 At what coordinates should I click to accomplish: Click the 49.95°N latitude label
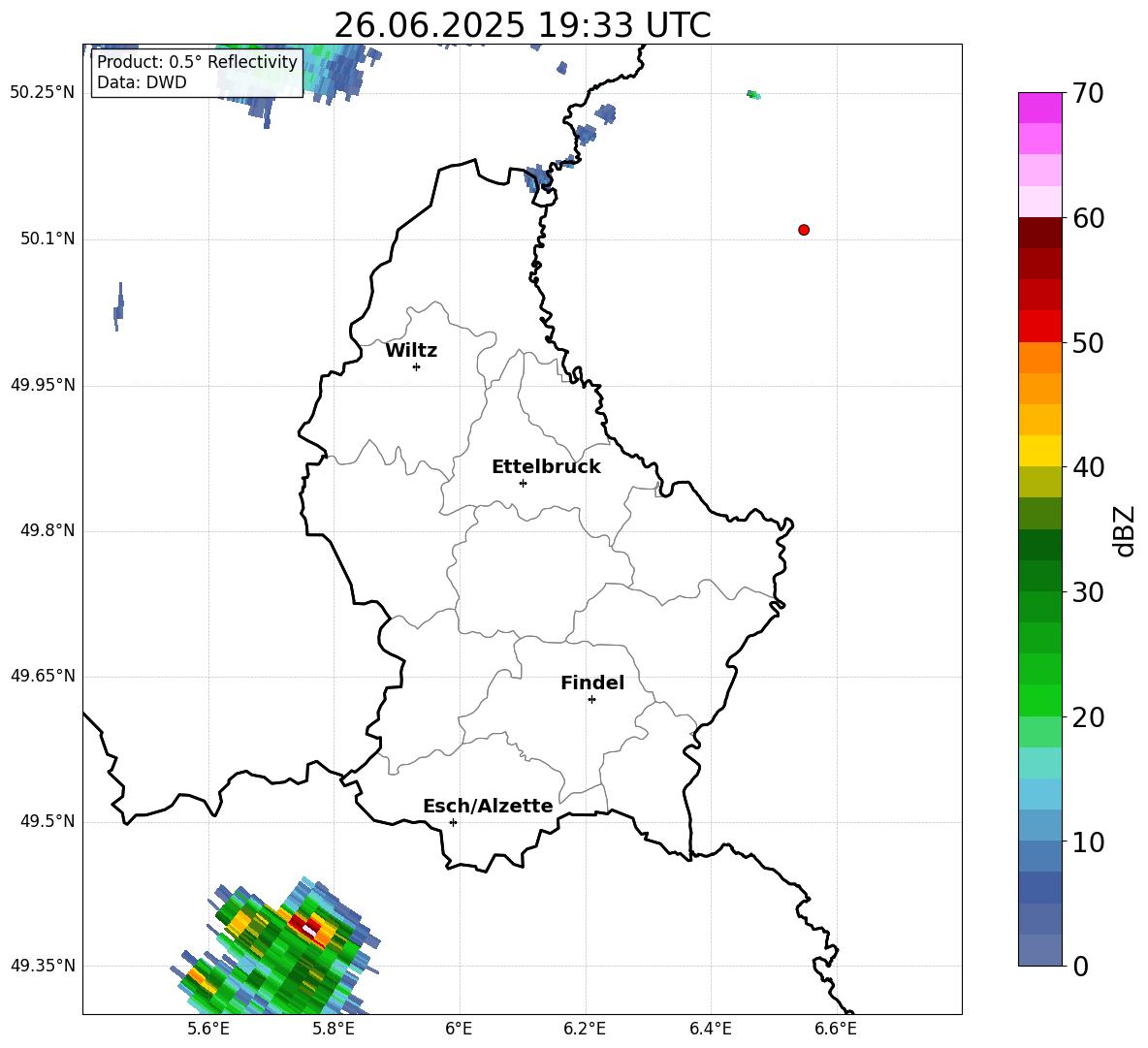click(x=43, y=385)
